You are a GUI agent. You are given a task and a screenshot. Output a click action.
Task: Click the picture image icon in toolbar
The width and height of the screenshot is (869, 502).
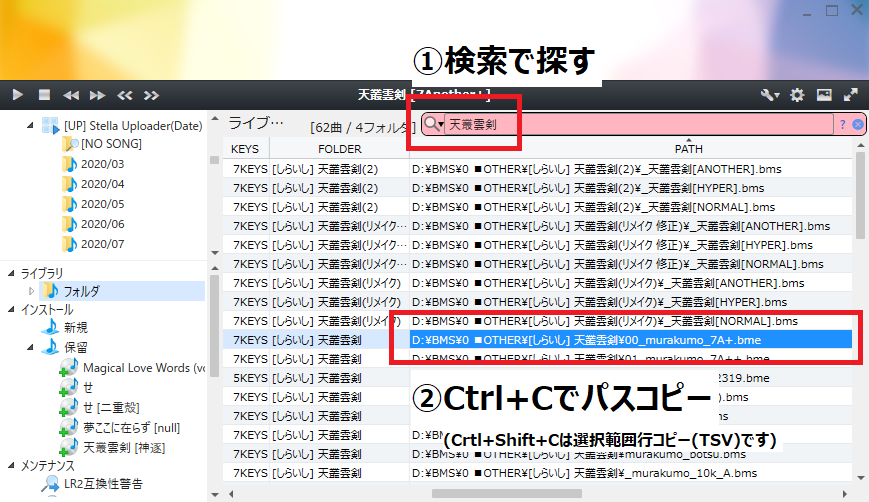[x=824, y=95]
